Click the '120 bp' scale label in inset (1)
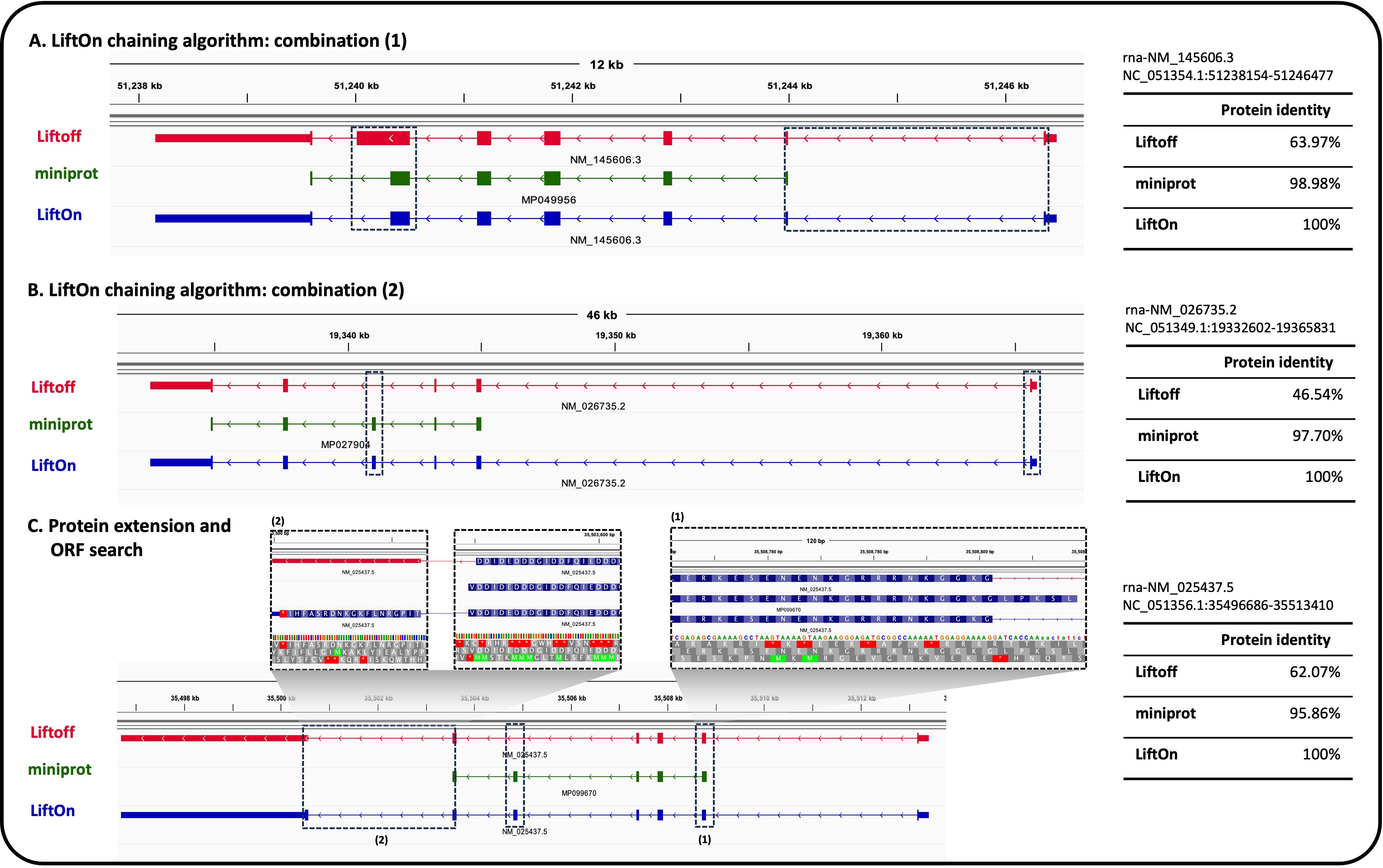The height and width of the screenshot is (868, 1383). tap(816, 541)
